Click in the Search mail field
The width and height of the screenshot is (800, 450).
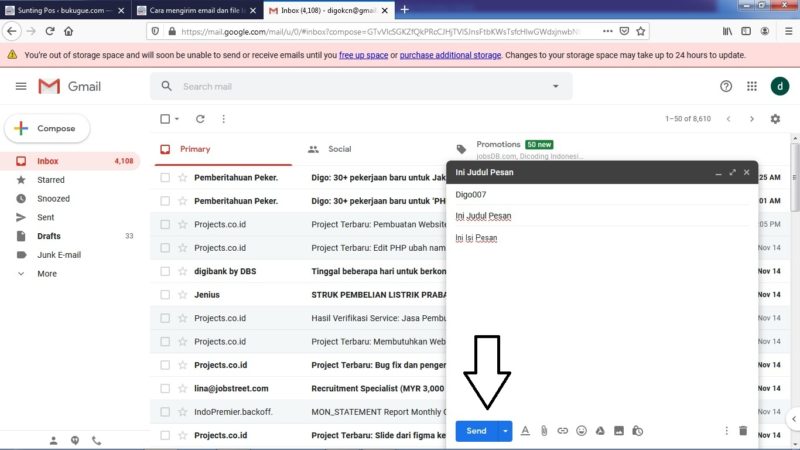click(x=362, y=86)
